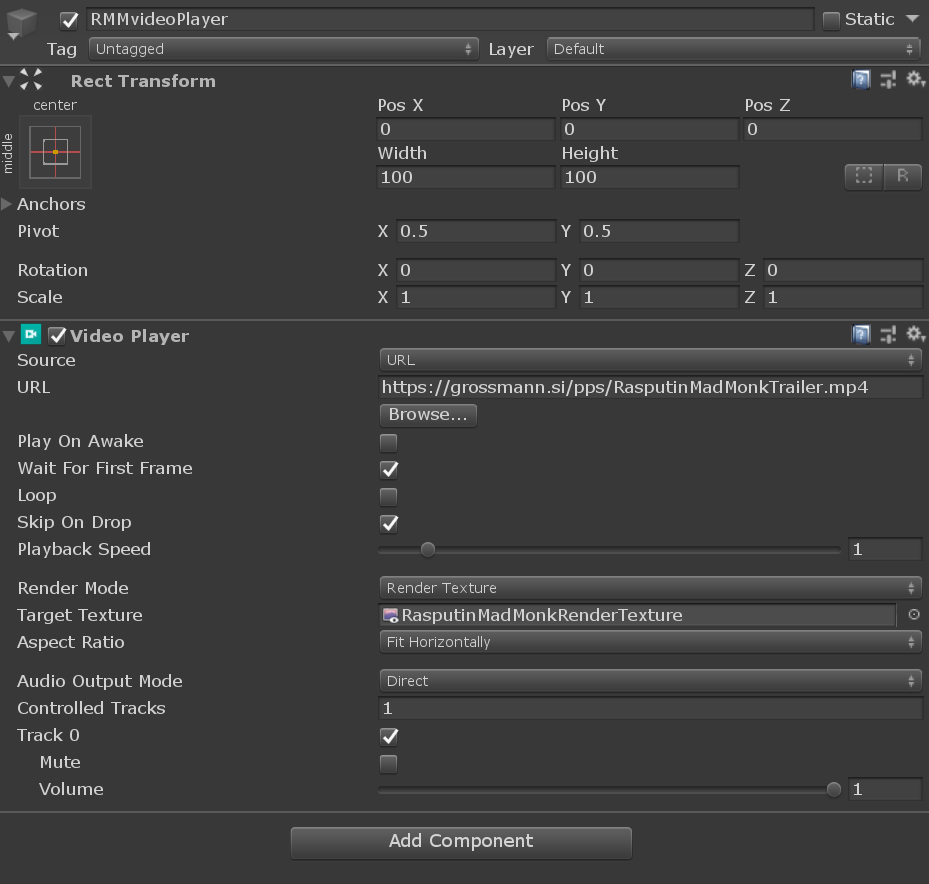Screen dimensions: 929x884
Task: Enable Loop playback for the video
Action: click(387, 496)
